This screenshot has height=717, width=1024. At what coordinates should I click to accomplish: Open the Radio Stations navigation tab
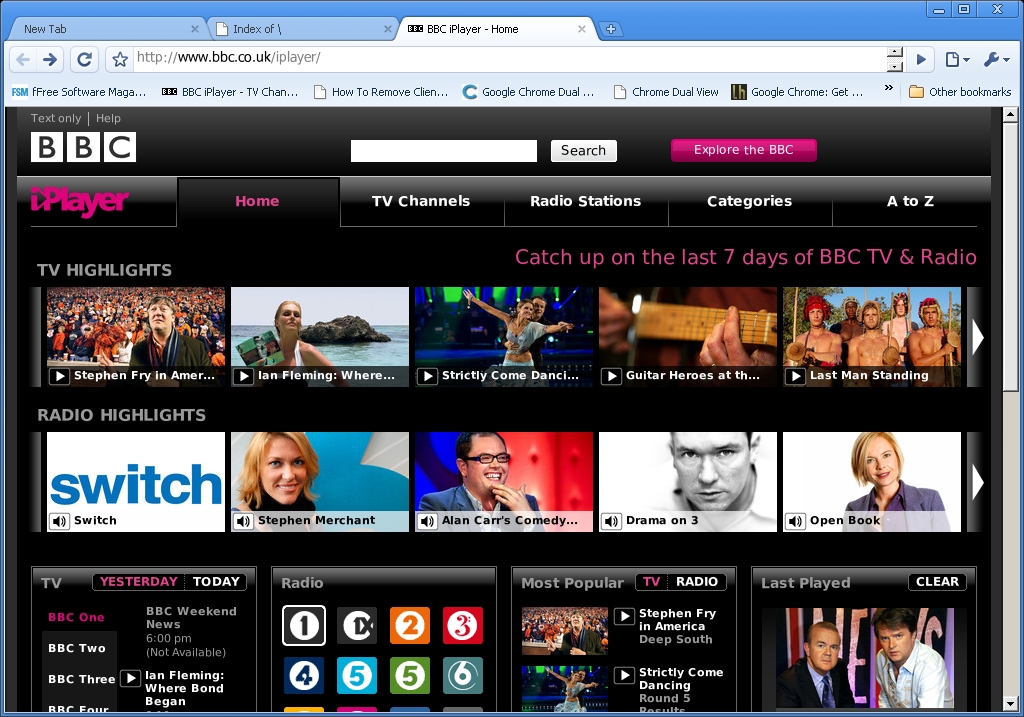(586, 201)
